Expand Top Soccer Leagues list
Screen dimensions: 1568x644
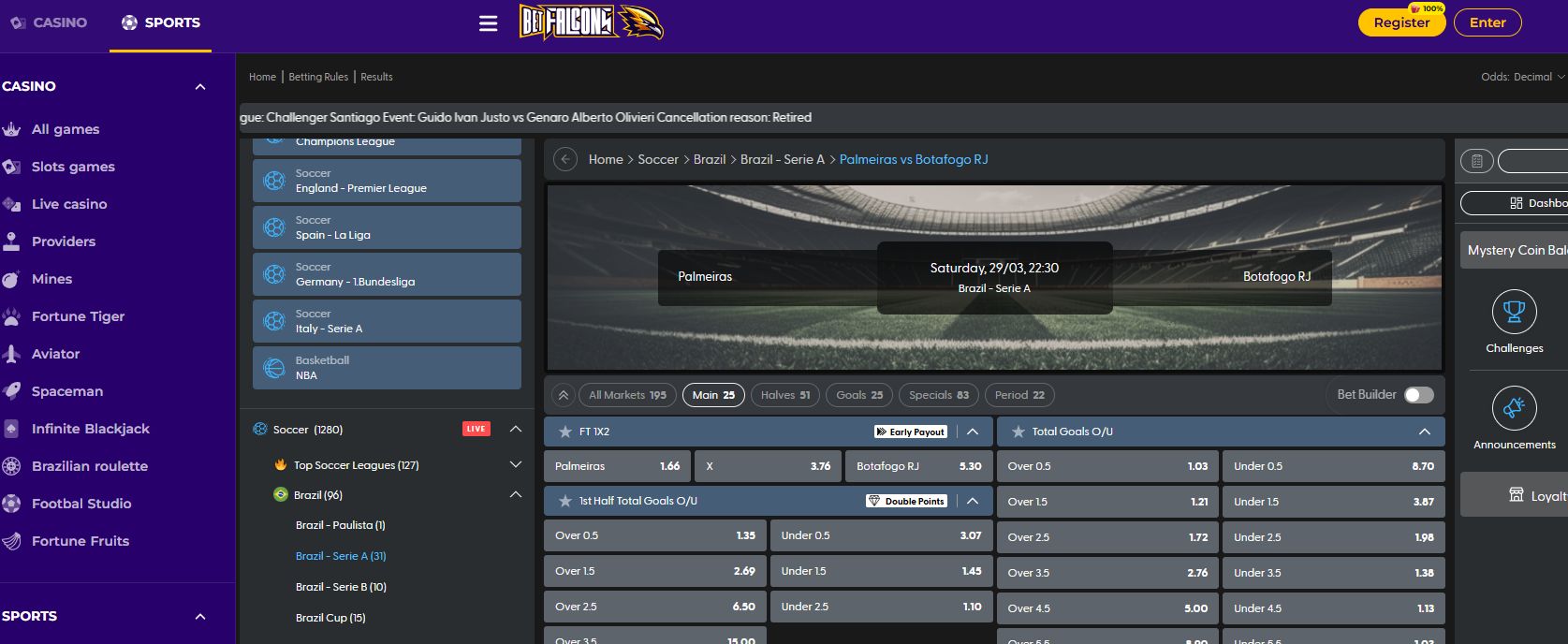point(515,465)
